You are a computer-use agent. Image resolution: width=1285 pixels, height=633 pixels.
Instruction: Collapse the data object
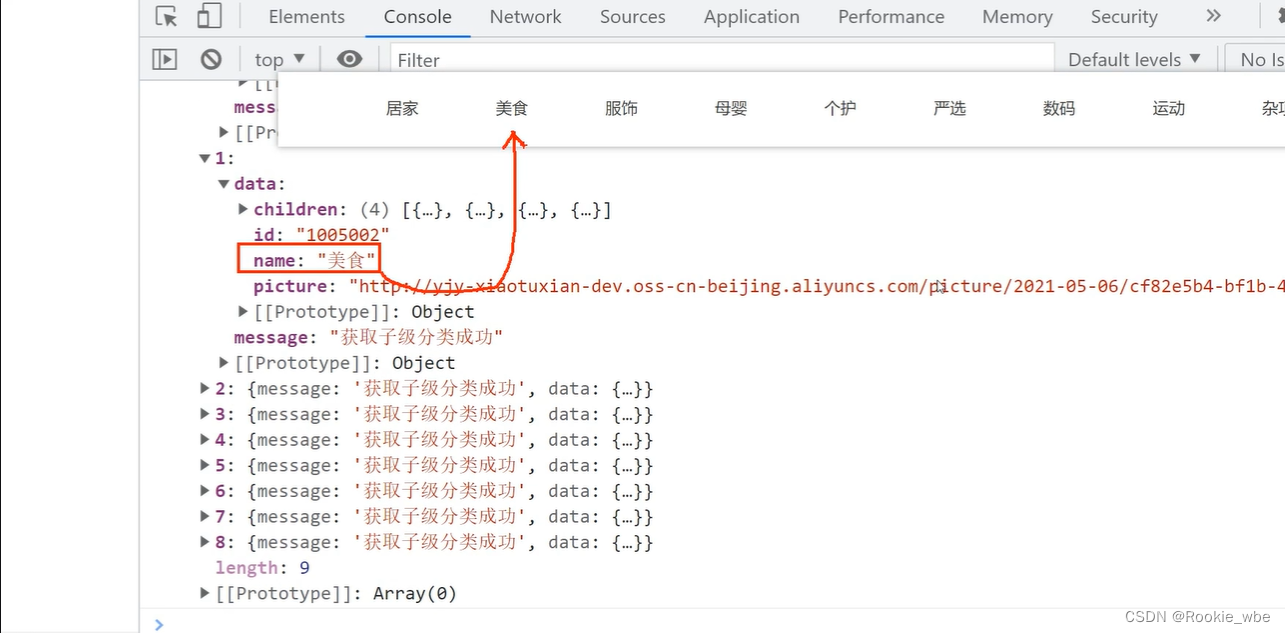224,184
